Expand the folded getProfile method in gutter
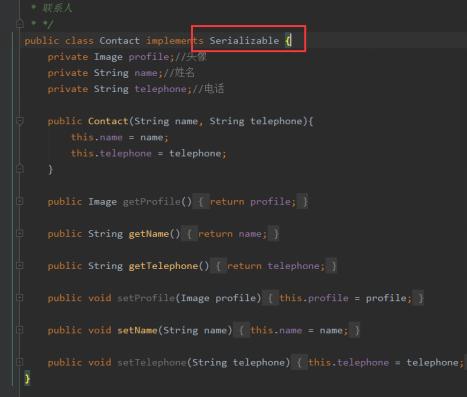 point(20,201)
